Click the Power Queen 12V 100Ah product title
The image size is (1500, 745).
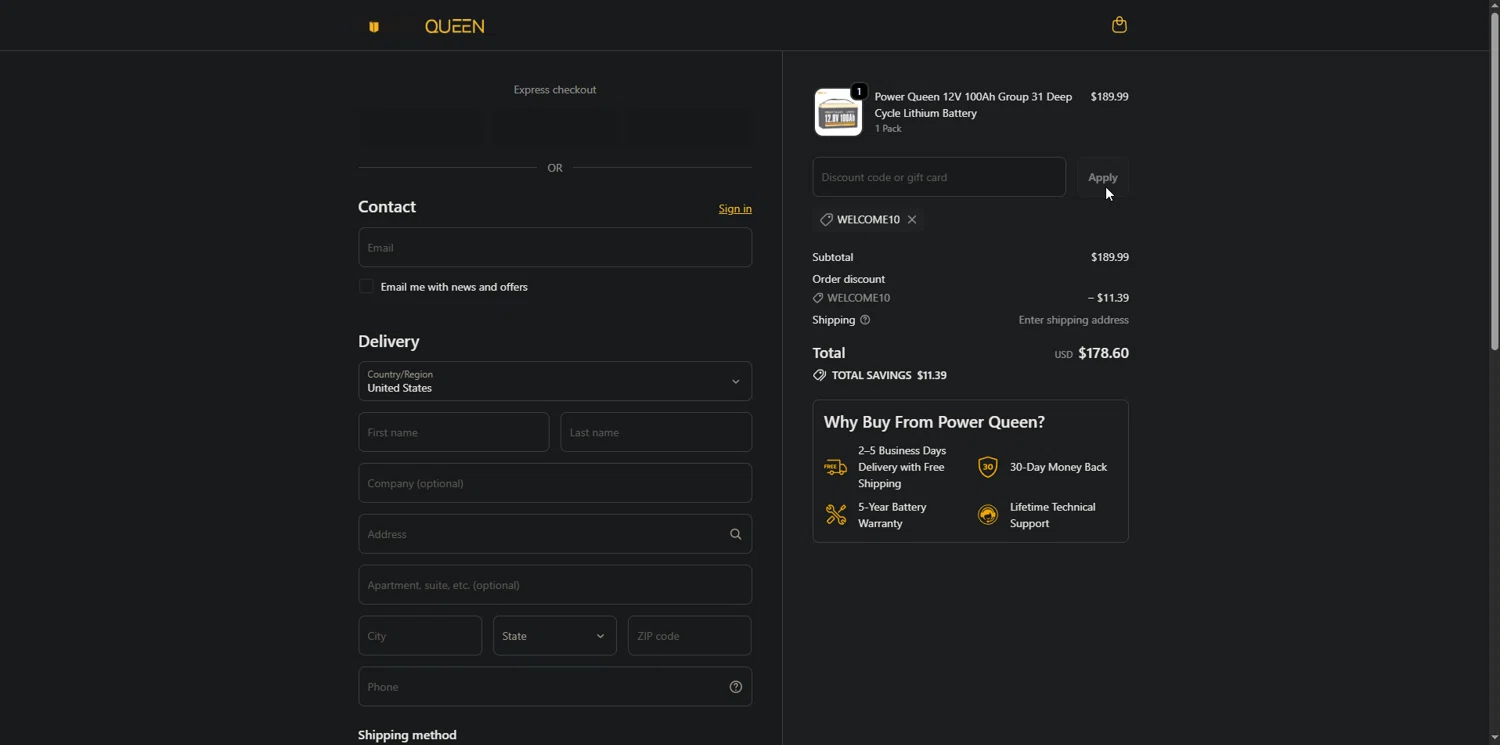973,105
